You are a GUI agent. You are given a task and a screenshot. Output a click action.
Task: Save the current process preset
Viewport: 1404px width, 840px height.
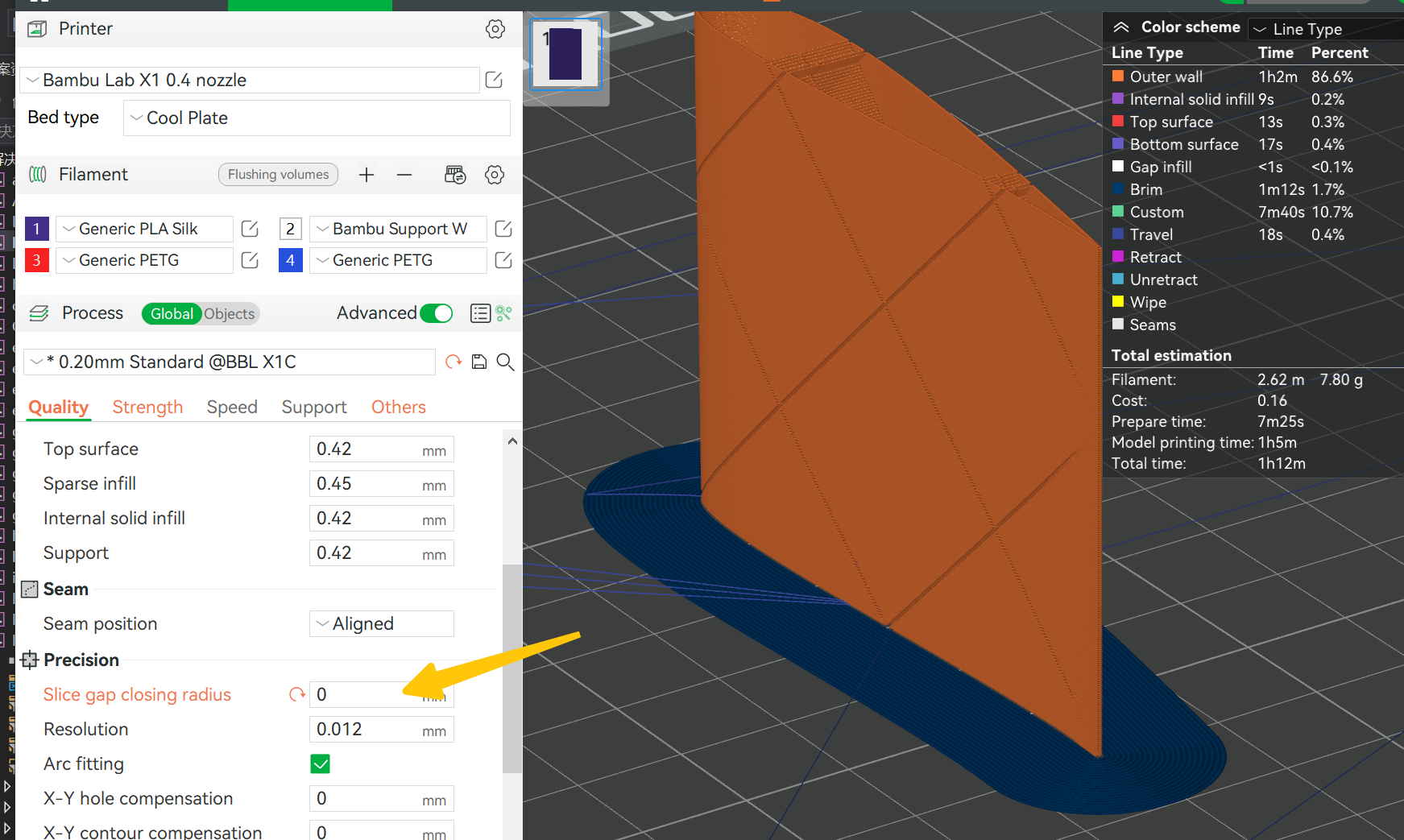(478, 362)
